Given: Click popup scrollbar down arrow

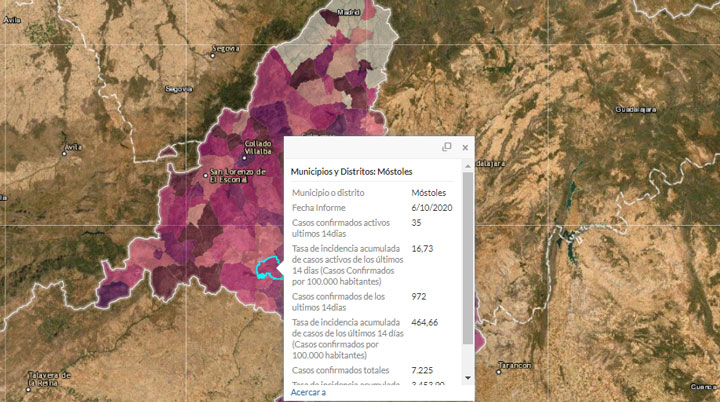Looking at the screenshot, I should 468,378.
